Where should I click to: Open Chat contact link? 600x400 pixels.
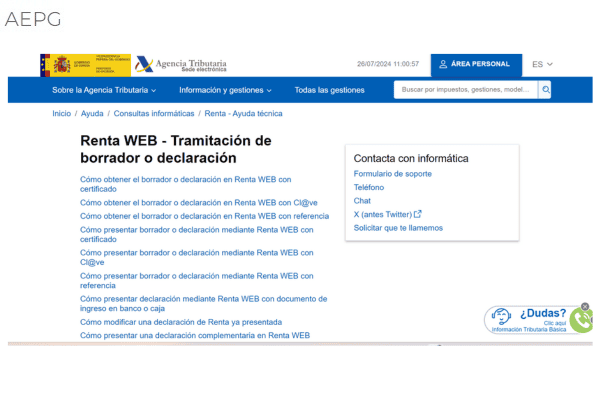coord(362,201)
